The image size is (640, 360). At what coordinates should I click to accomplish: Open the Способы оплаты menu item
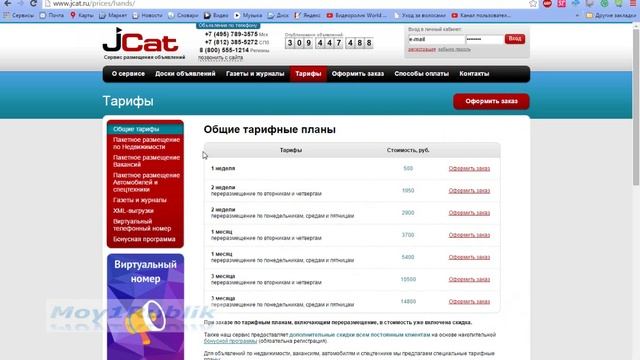(421, 74)
